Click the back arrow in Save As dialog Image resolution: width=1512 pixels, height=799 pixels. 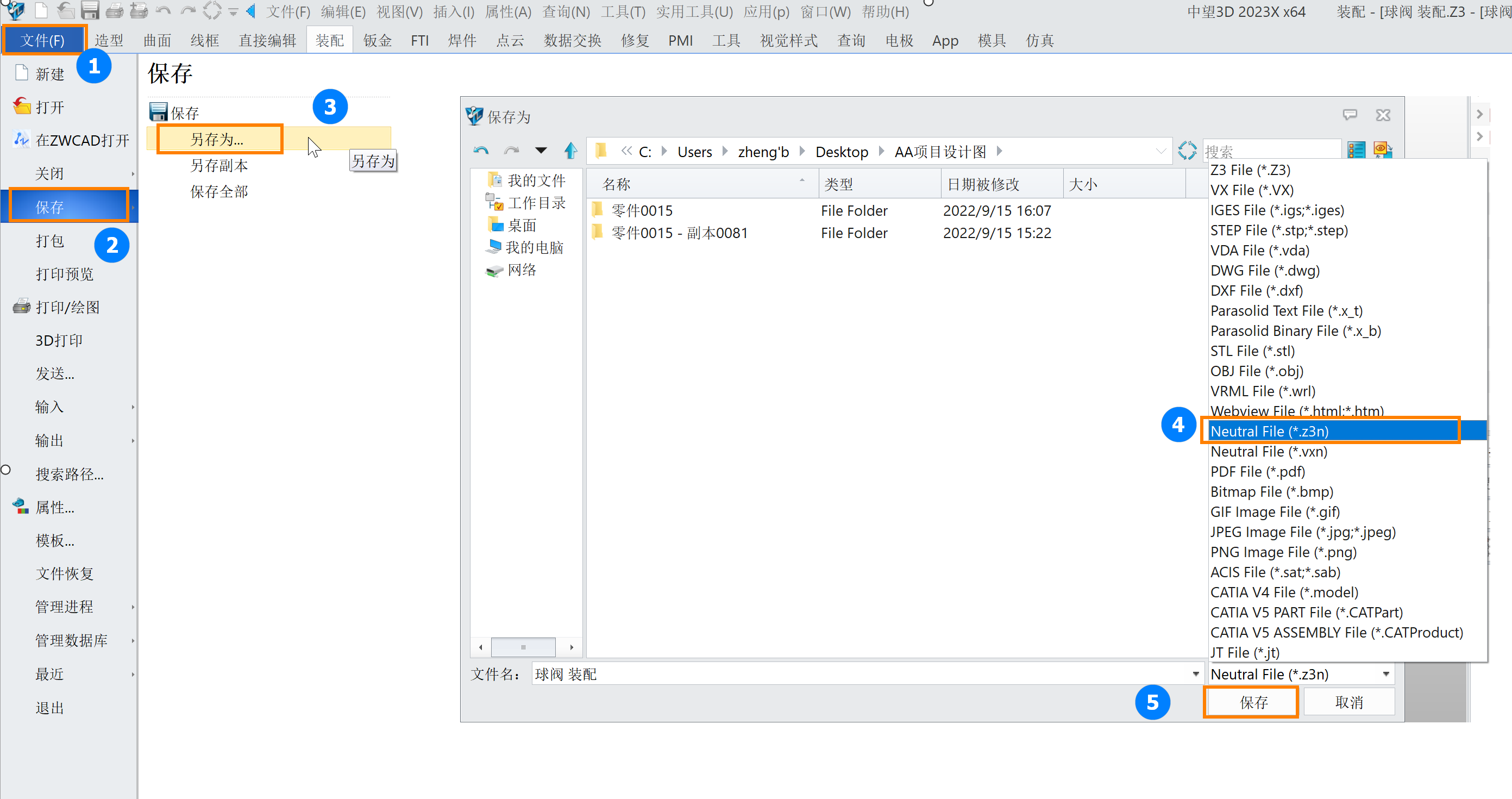click(x=481, y=152)
